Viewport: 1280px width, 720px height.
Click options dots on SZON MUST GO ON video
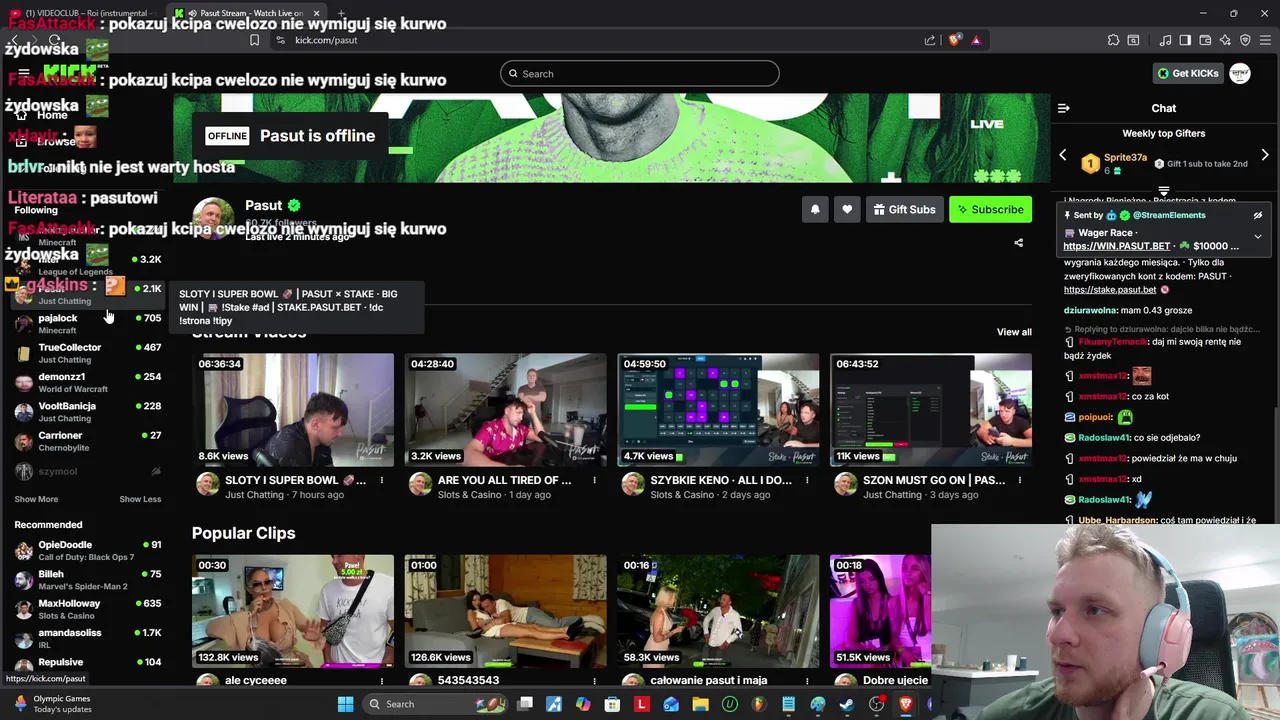(1019, 480)
